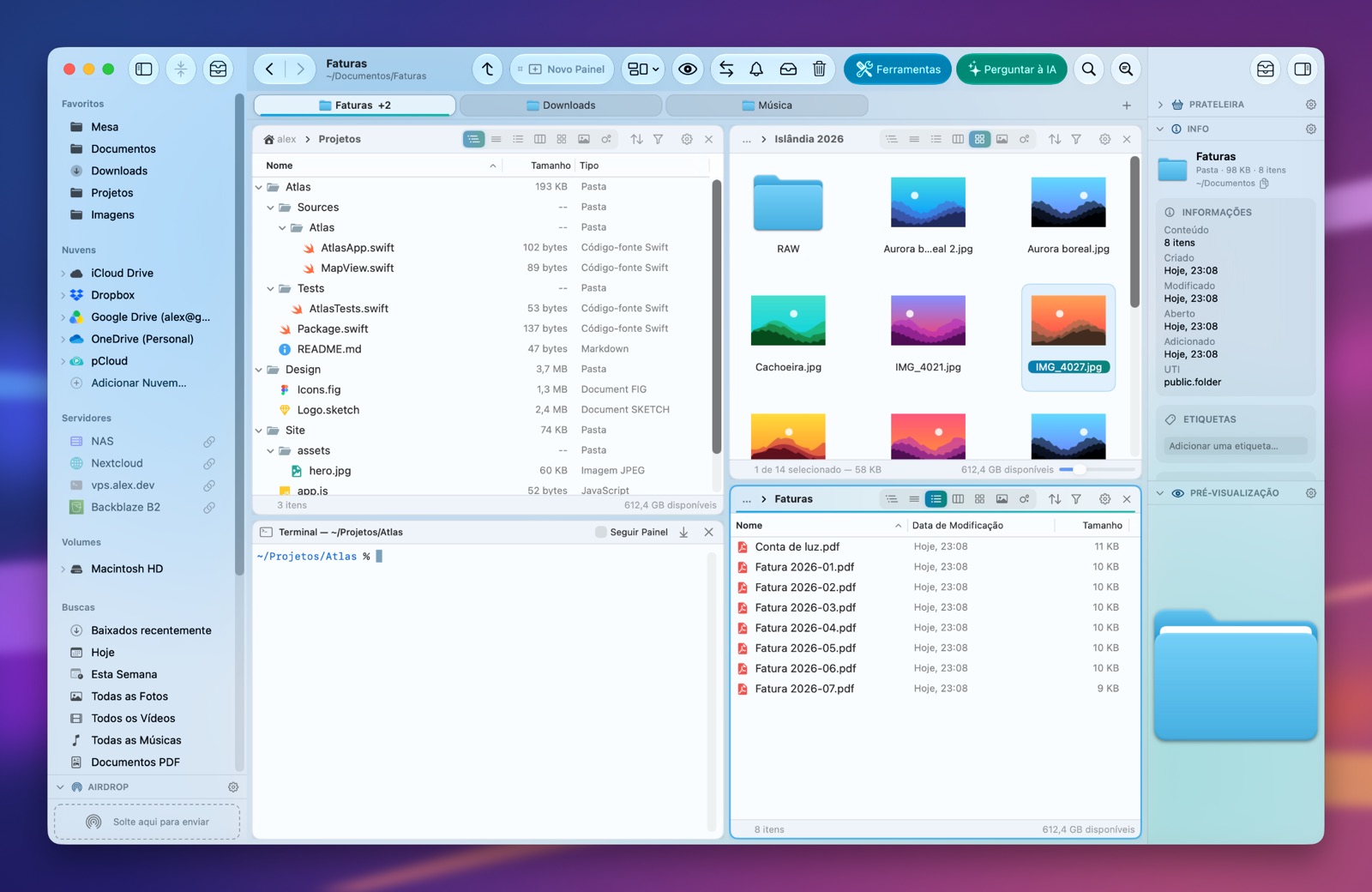1372x892 pixels.
Task: Open Dropbox in sidebar
Action: tap(112, 295)
